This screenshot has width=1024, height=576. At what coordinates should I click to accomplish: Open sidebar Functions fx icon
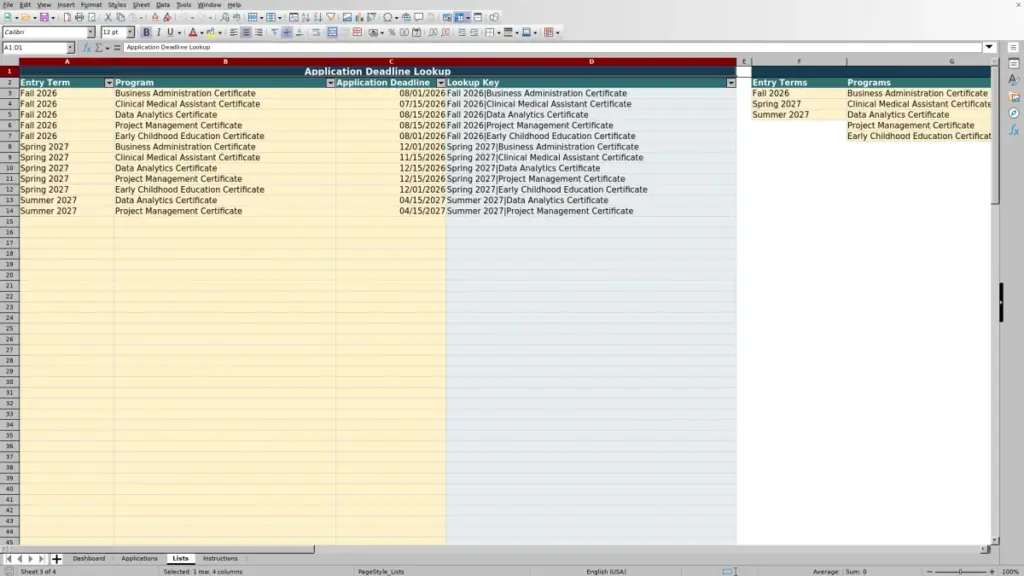(x=1014, y=130)
